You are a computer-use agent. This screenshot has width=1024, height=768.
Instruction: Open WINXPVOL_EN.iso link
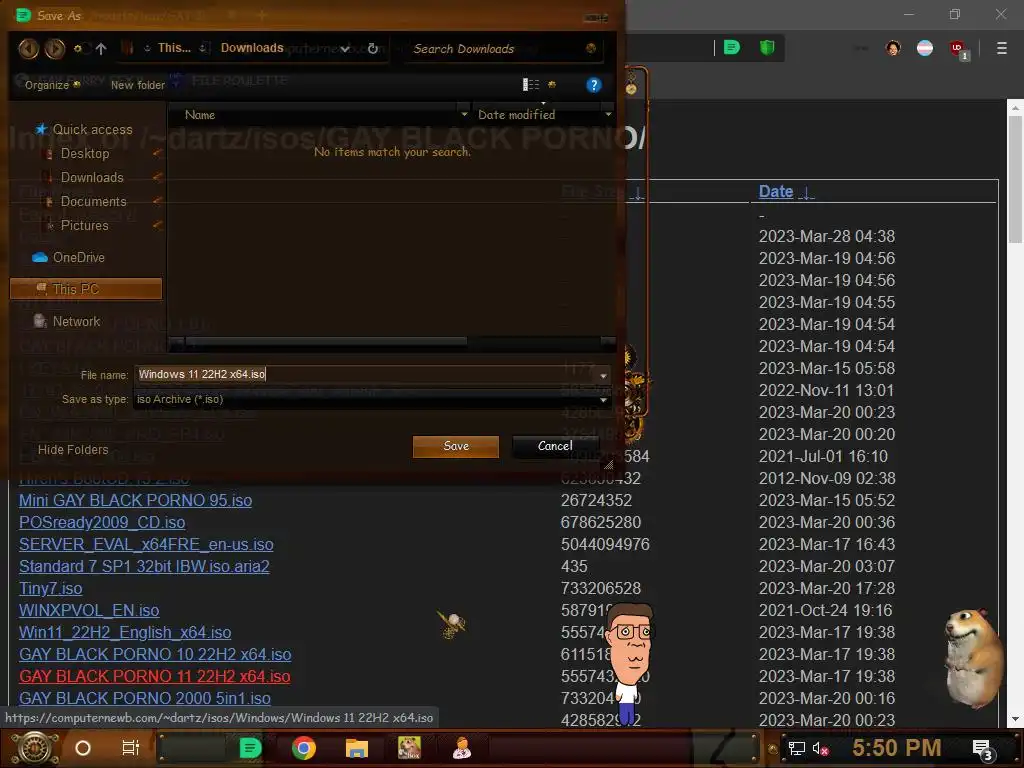pos(89,611)
